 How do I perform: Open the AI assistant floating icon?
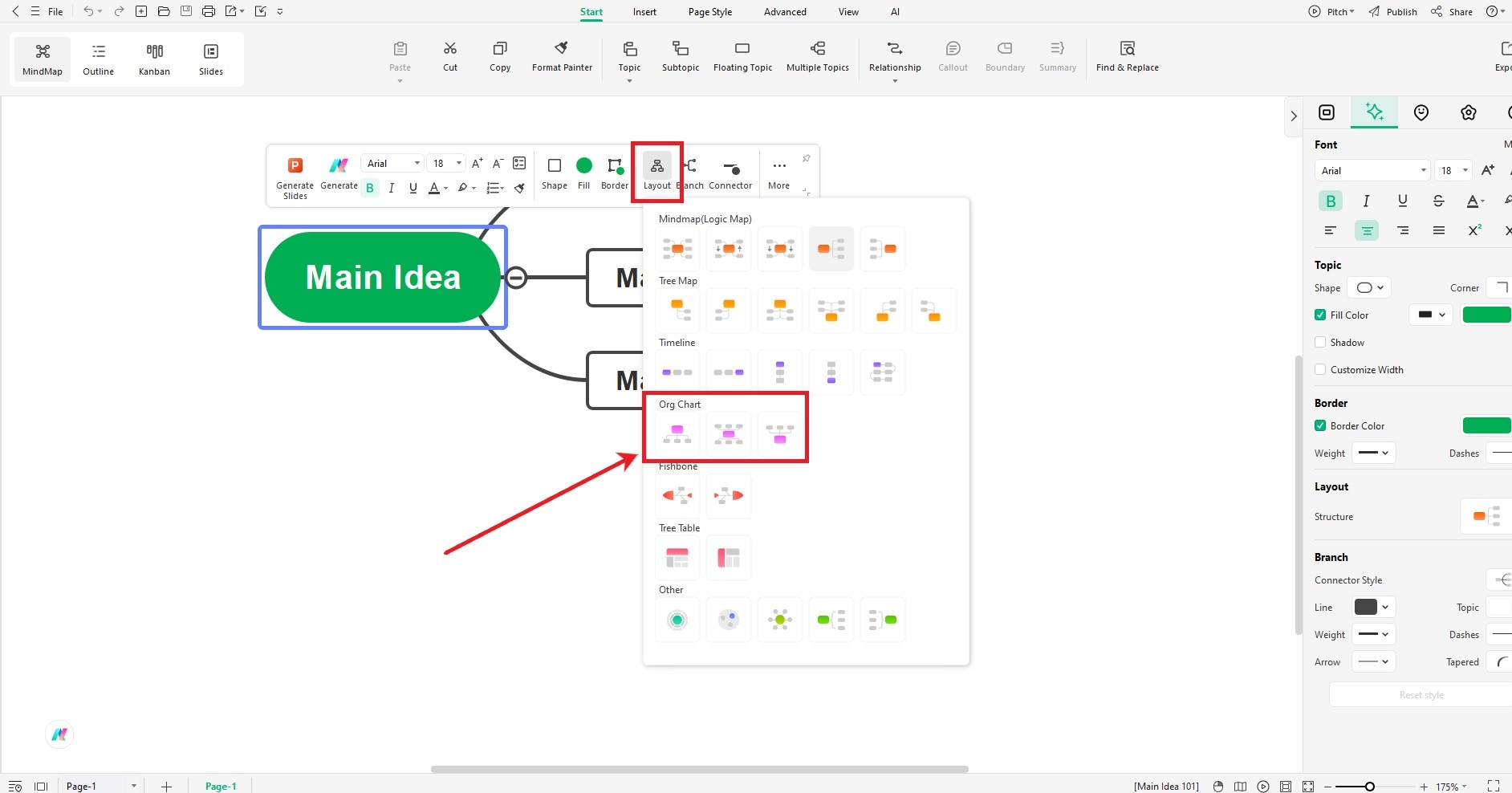point(59,734)
